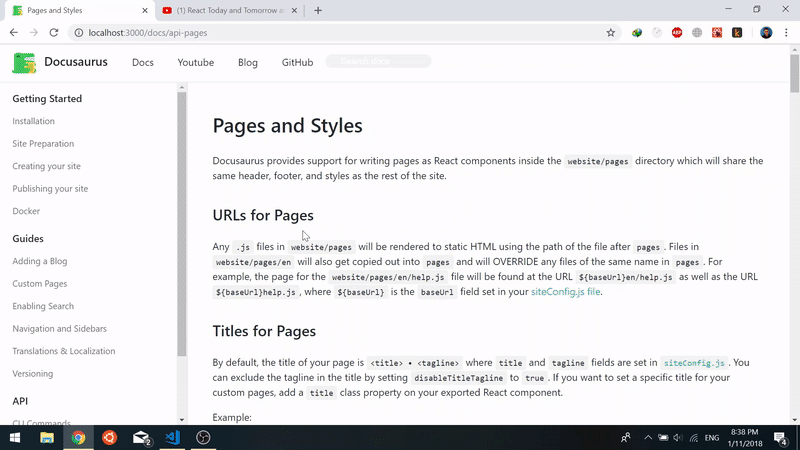Image resolution: width=800 pixels, height=450 pixels.
Task: Click the URLs for Pages heading
Action: coord(263,215)
